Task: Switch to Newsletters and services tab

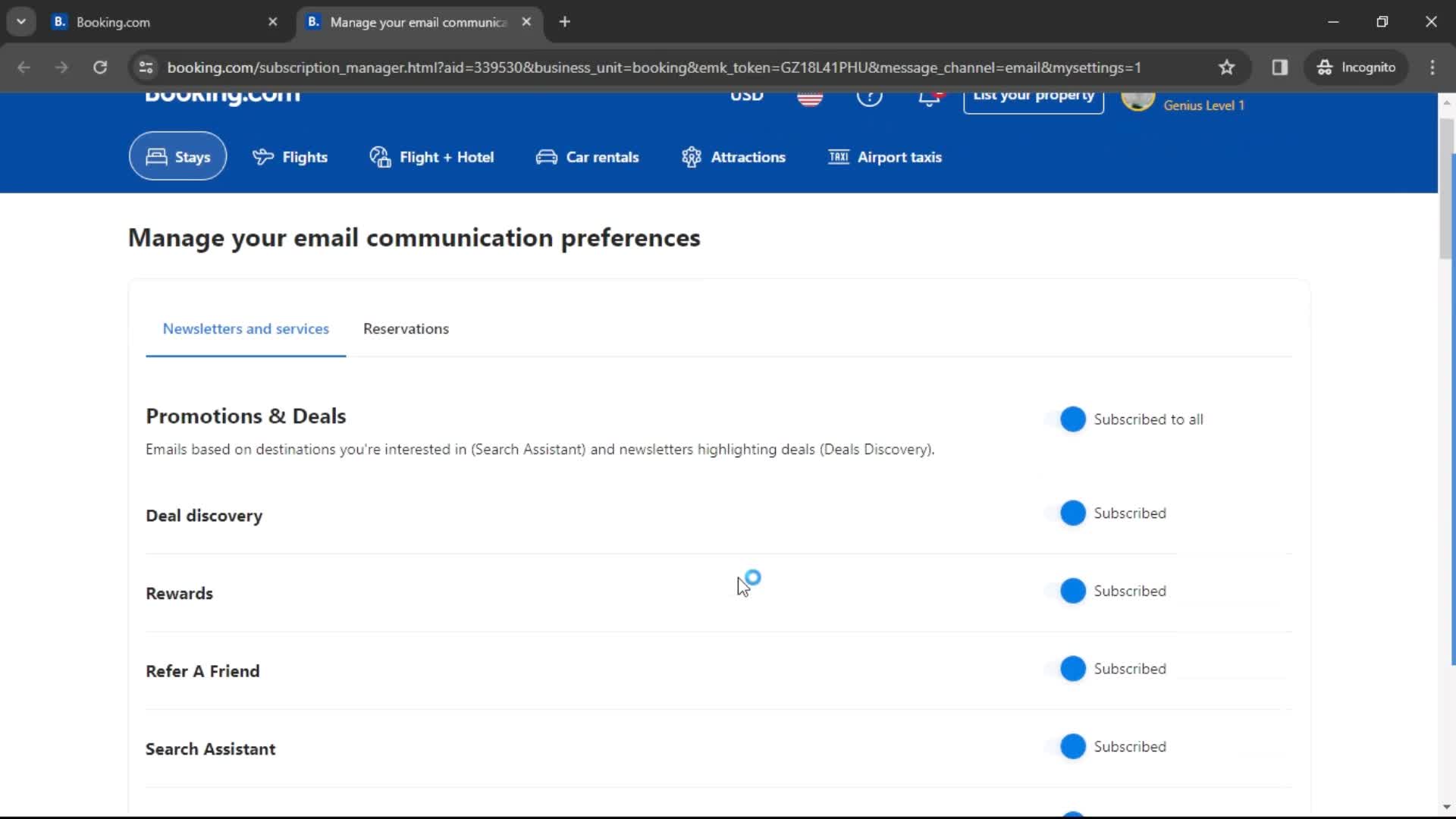Action: point(246,328)
